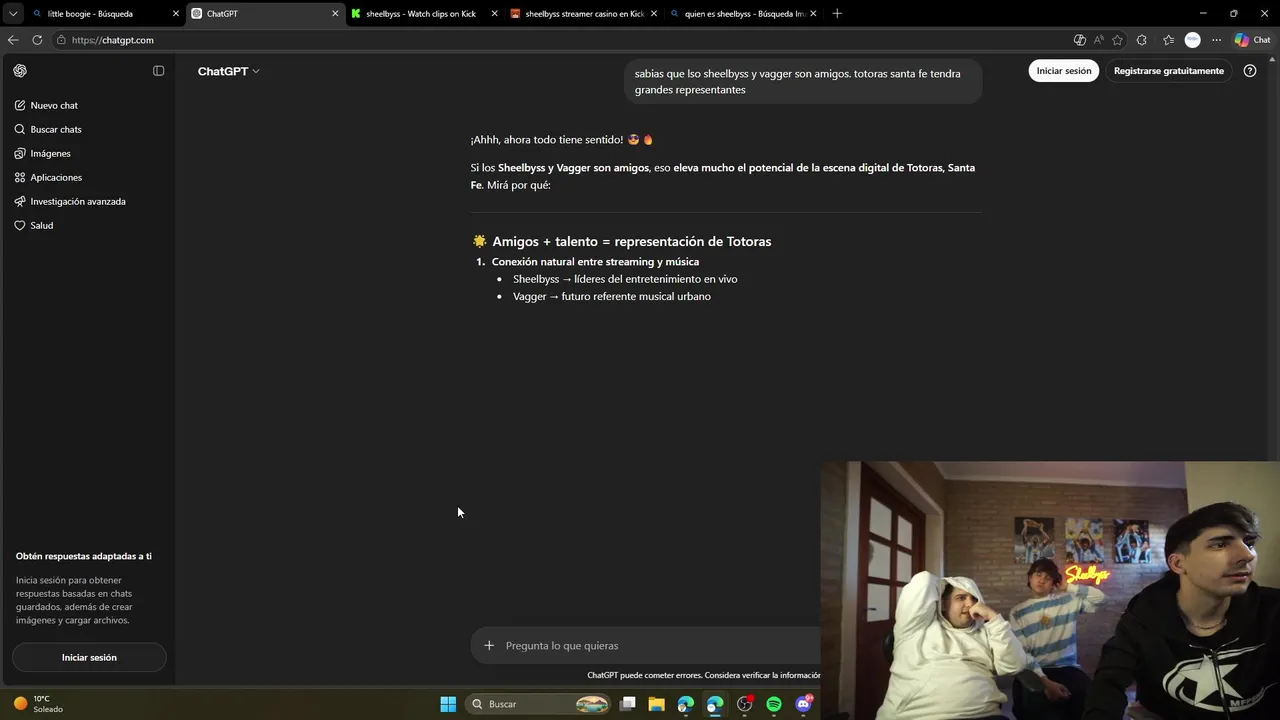Screen dimensions: 1280x720
Task: Click bullet Vagger → futuro referente musical urbano
Action: pos(612,296)
